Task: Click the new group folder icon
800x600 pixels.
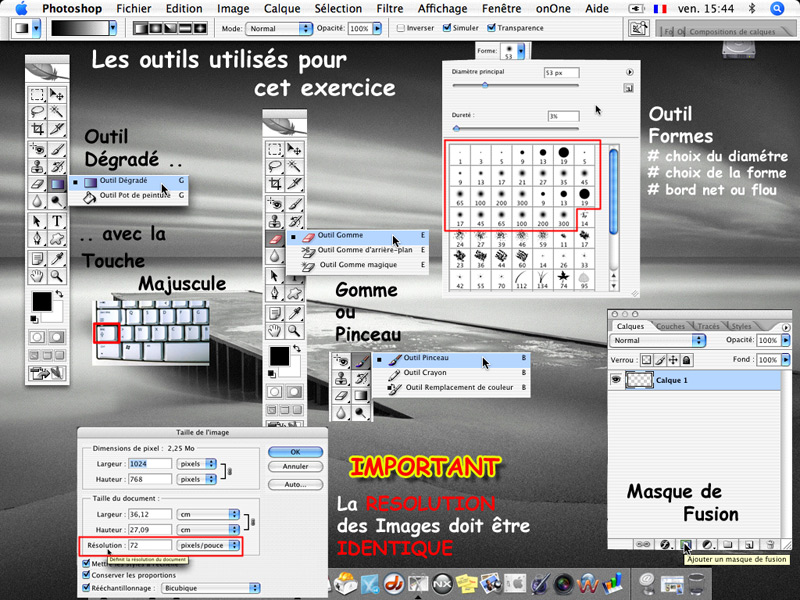Action: (x=728, y=544)
